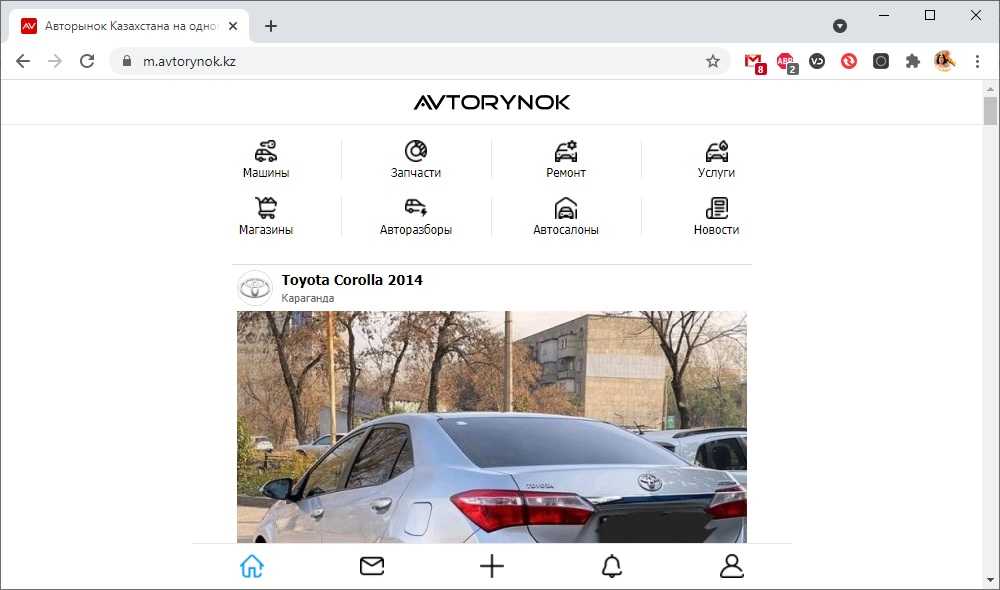This screenshot has width=1000, height=590.
Task: Open the Новости news icon
Action: tap(716, 209)
